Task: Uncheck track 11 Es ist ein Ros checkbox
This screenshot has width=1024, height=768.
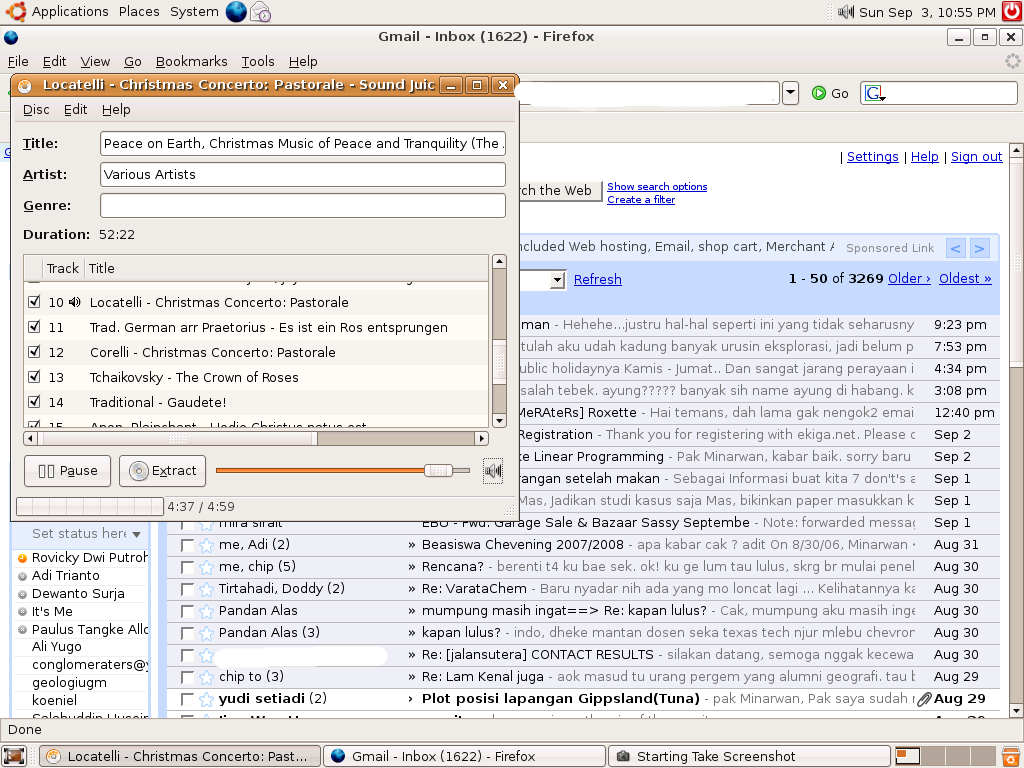Action: (x=35, y=327)
